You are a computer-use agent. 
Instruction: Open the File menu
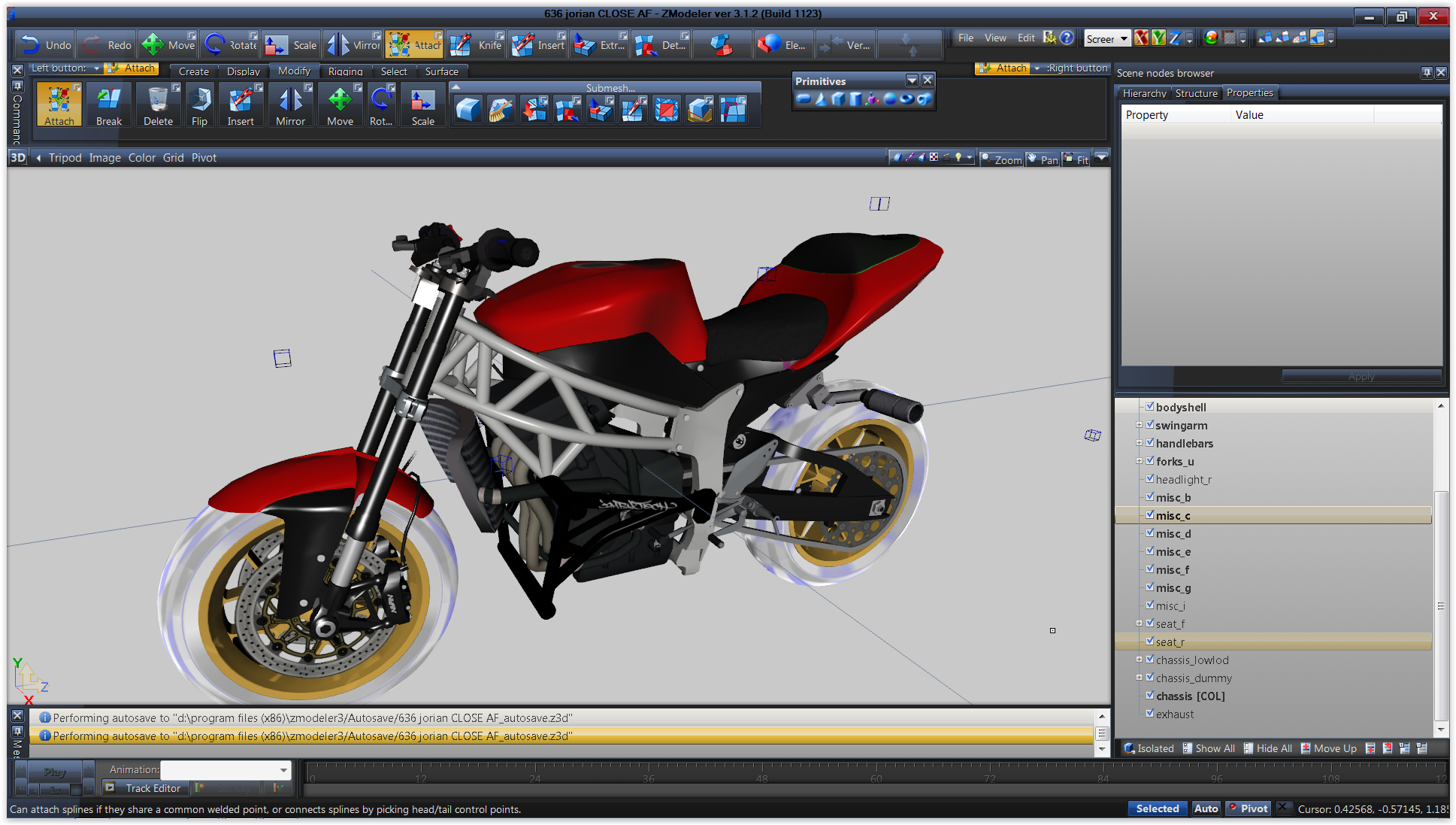pyautogui.click(x=966, y=38)
